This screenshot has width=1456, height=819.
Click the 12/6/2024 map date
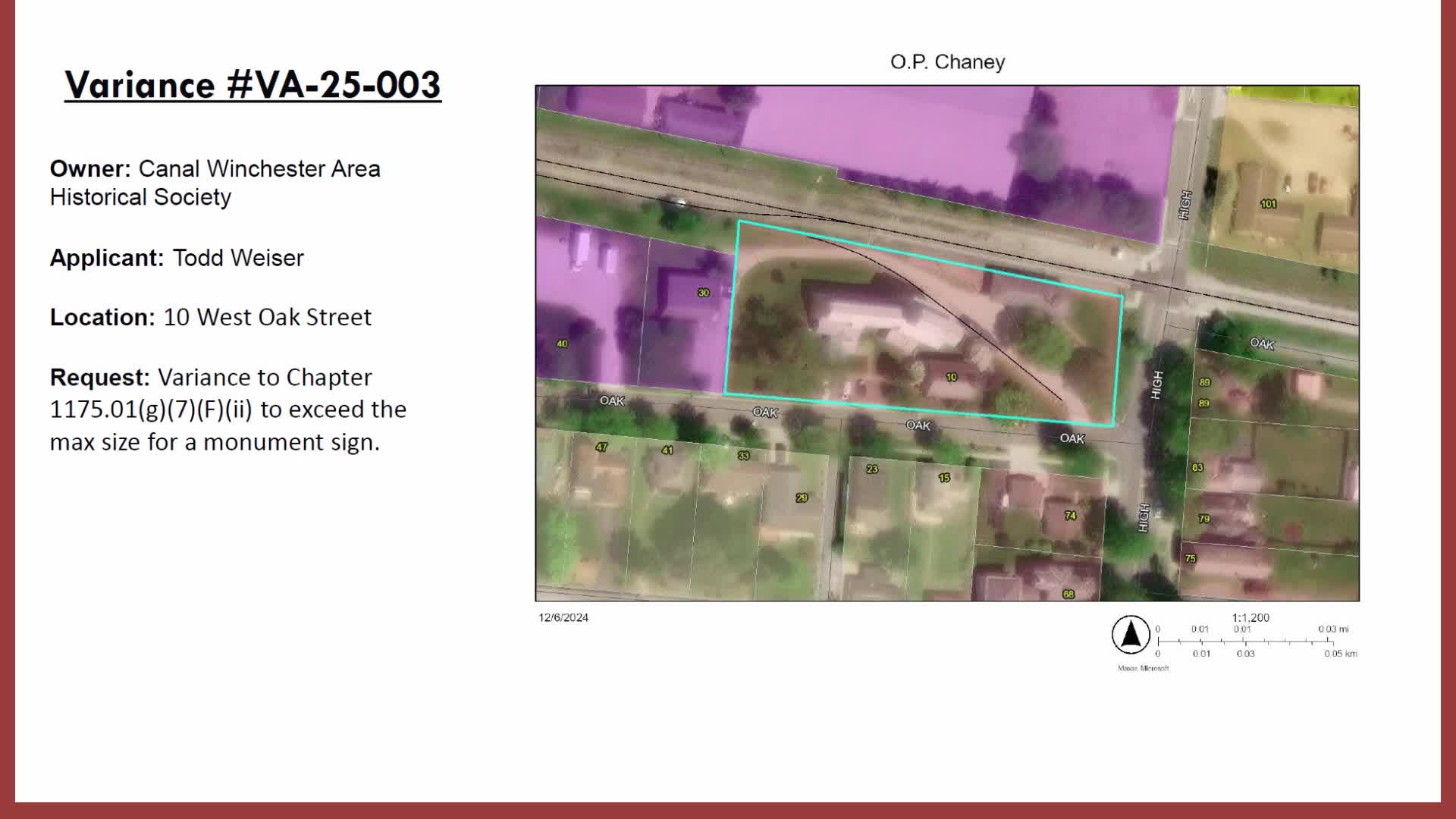[x=563, y=617]
